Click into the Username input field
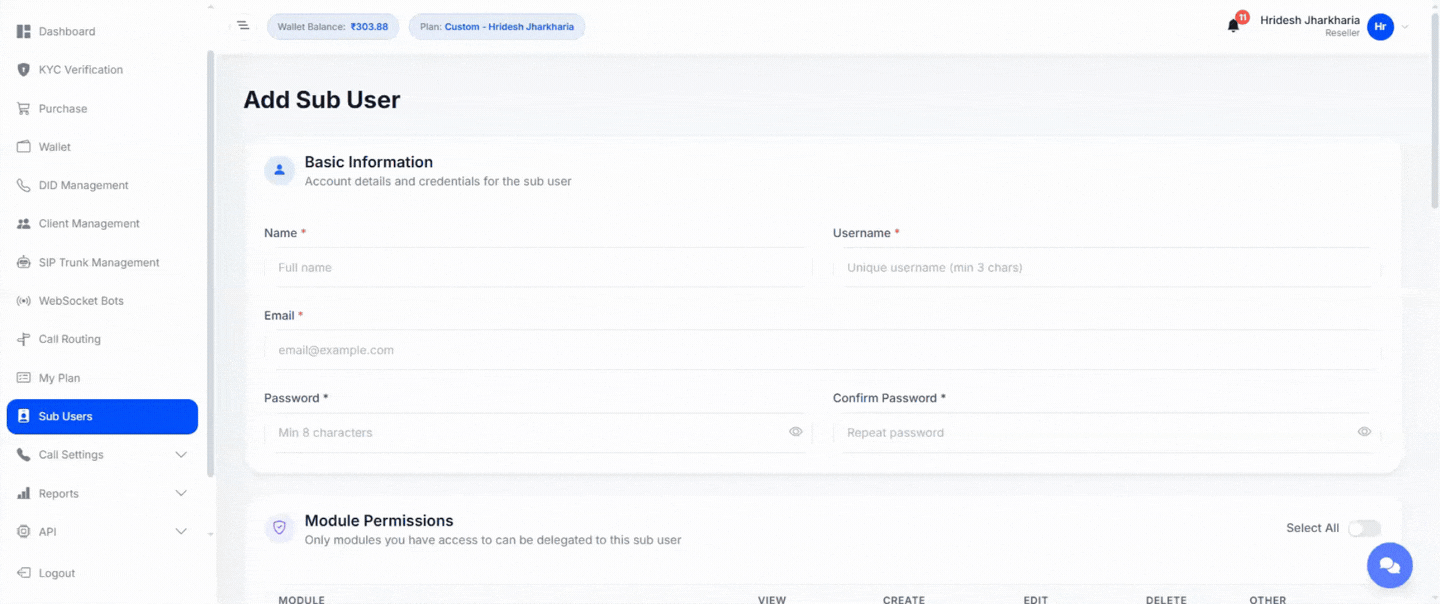 point(1106,267)
